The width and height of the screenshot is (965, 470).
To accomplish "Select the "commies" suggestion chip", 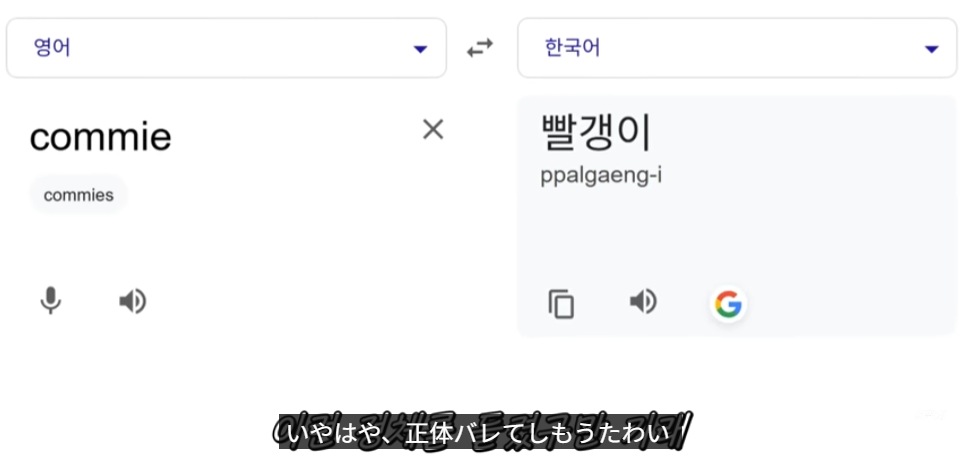I will (x=79, y=195).
